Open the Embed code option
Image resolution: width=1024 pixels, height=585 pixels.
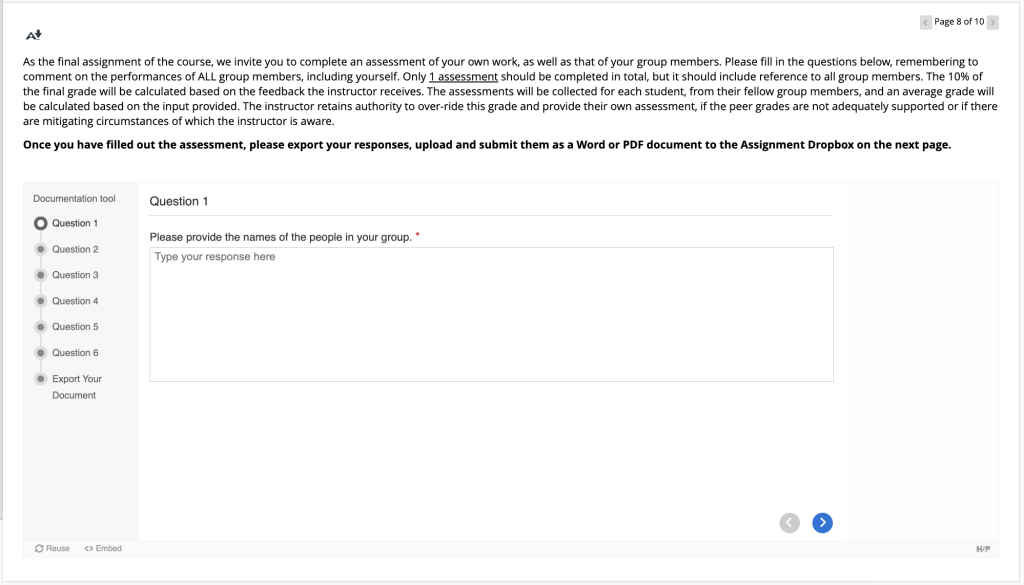point(103,548)
